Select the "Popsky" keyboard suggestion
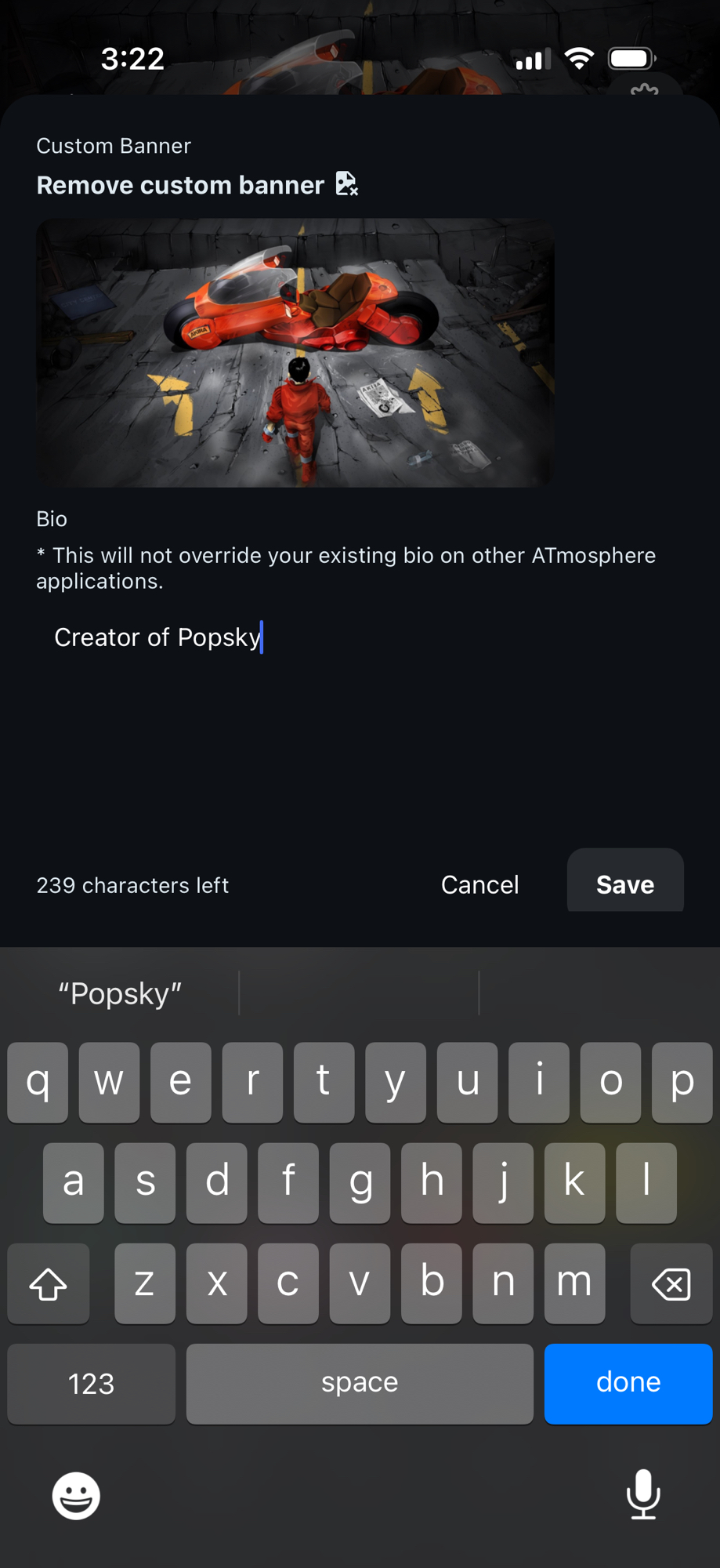The height and width of the screenshot is (1568, 720). click(x=121, y=993)
